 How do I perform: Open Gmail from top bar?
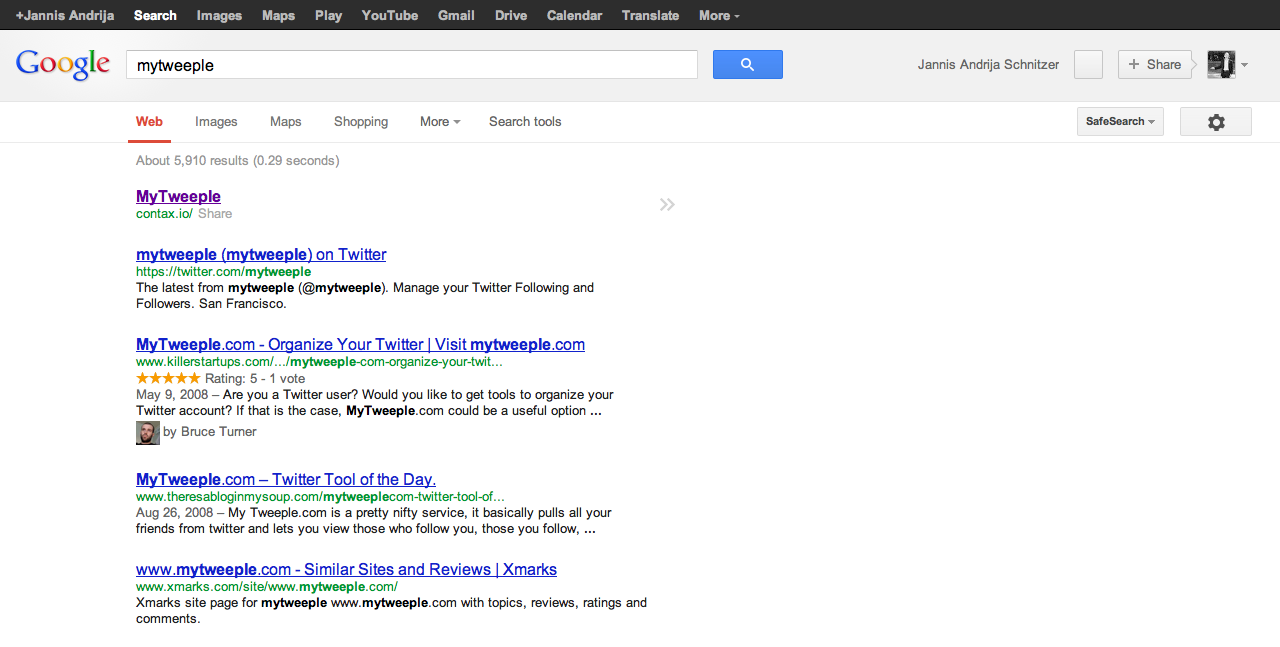(x=456, y=15)
